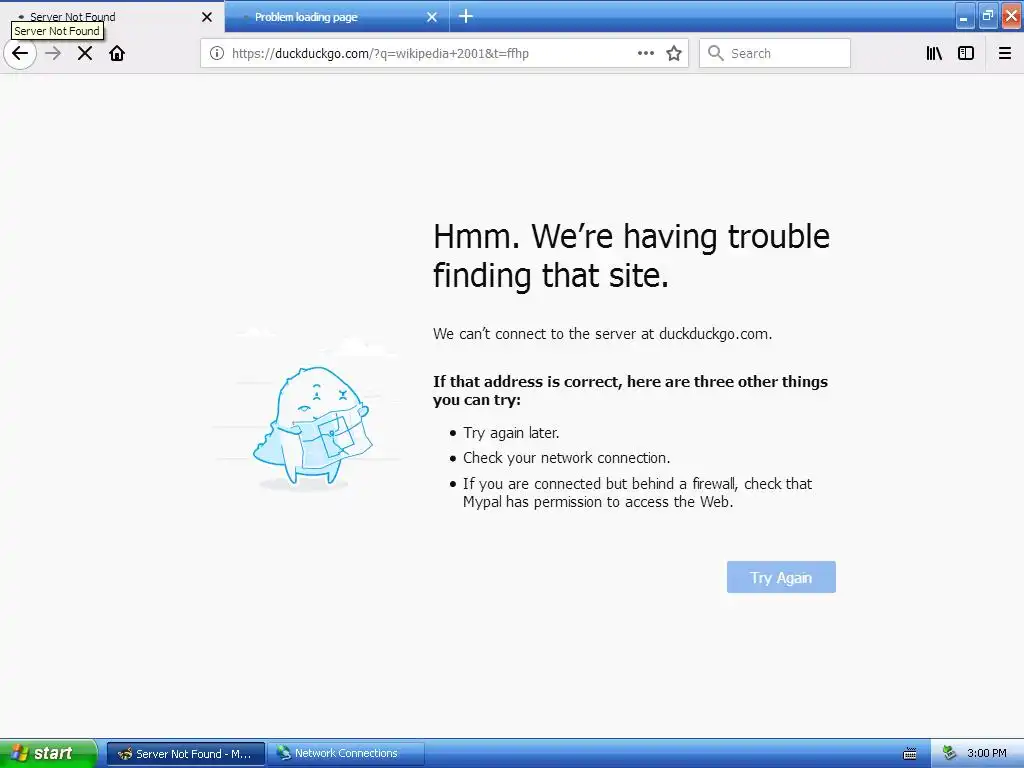
Task: Open the Library icon
Action: 934,53
